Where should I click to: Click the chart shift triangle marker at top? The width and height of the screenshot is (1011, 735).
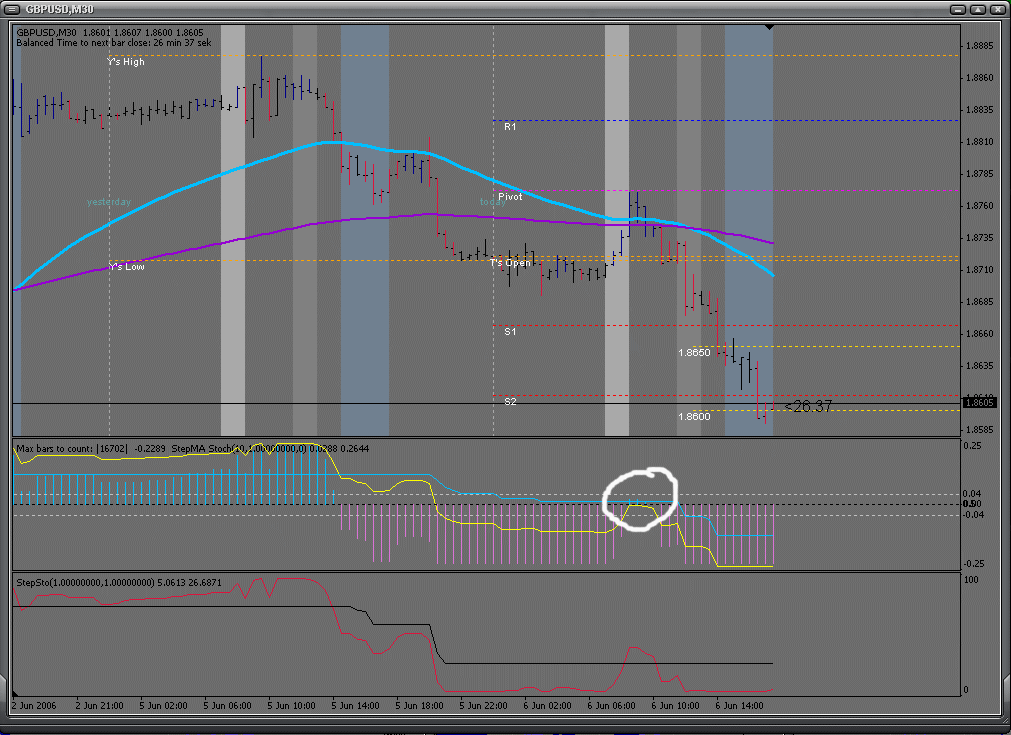click(x=769, y=28)
